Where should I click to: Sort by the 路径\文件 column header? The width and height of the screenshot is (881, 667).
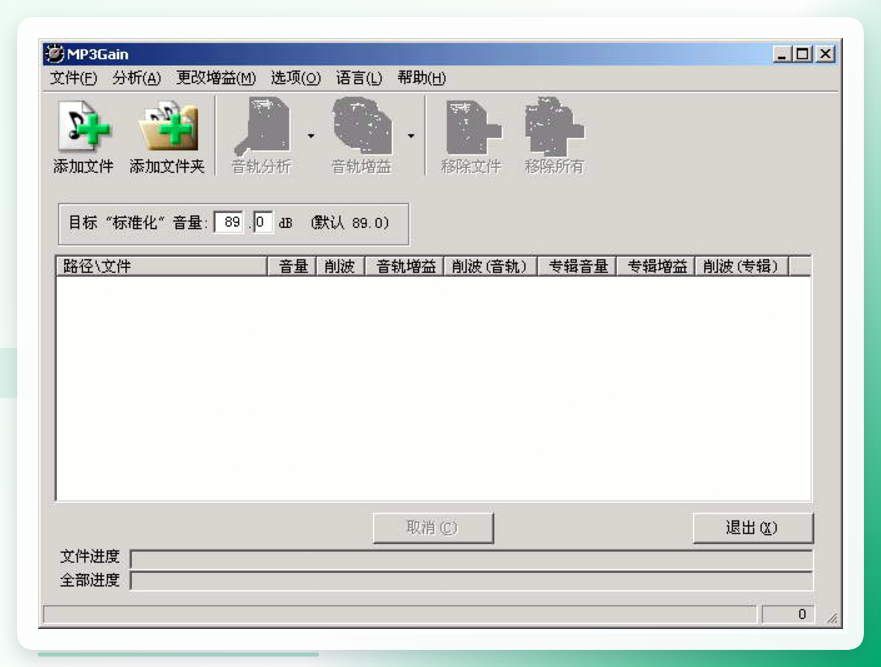pos(161,266)
